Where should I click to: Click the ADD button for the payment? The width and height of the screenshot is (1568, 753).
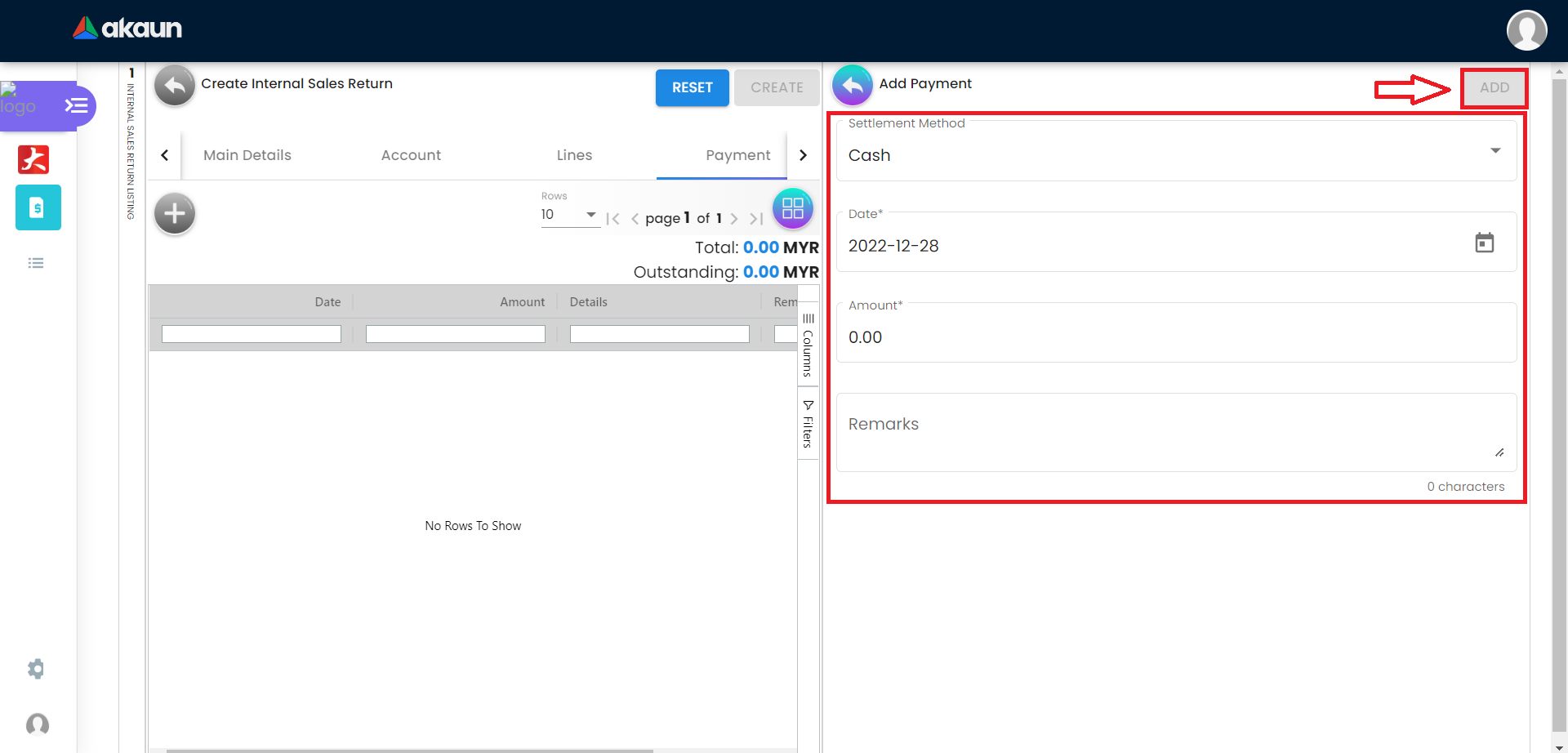pyautogui.click(x=1494, y=87)
